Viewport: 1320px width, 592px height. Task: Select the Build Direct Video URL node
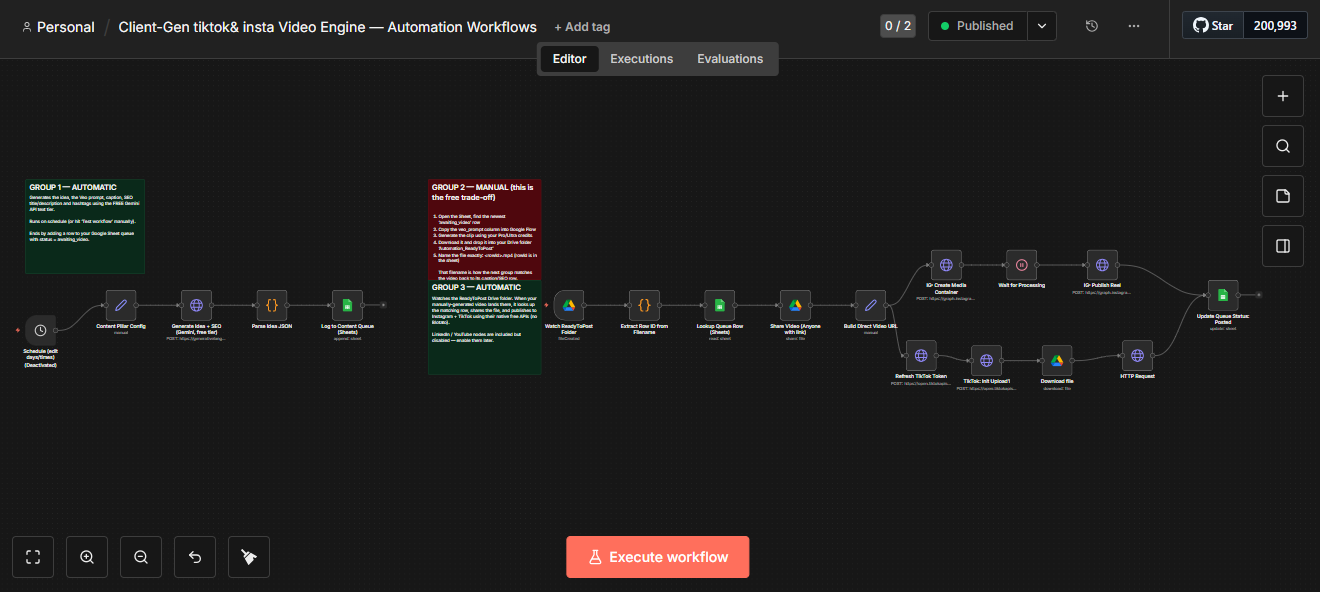(x=870, y=305)
